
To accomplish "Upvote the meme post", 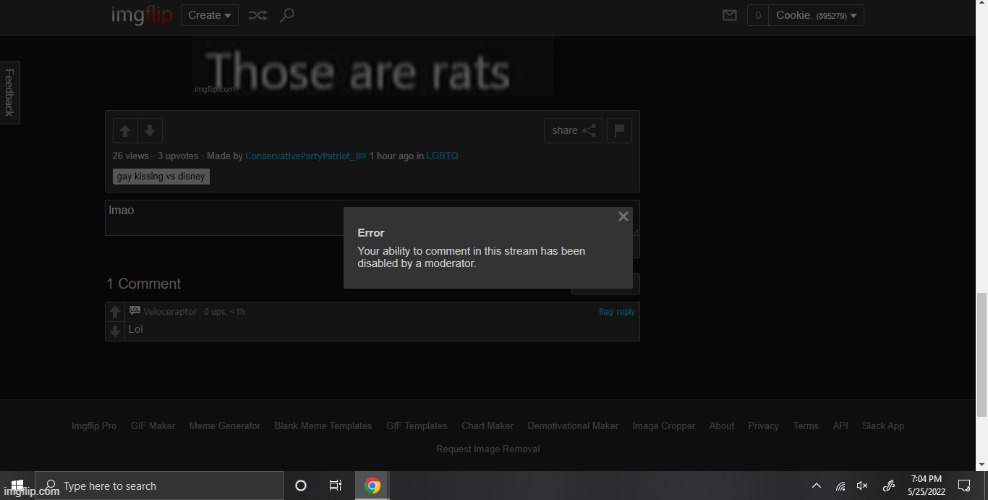I will click(125, 130).
